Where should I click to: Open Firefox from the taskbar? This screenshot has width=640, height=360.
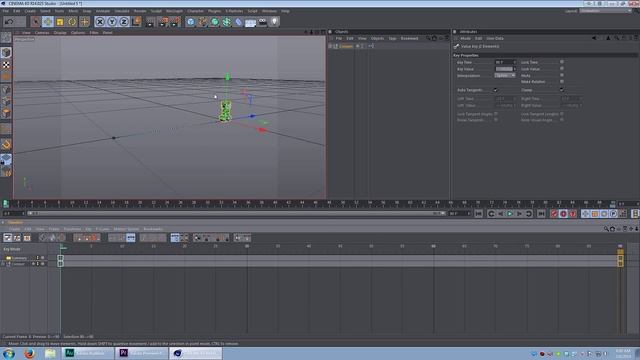tap(29, 353)
